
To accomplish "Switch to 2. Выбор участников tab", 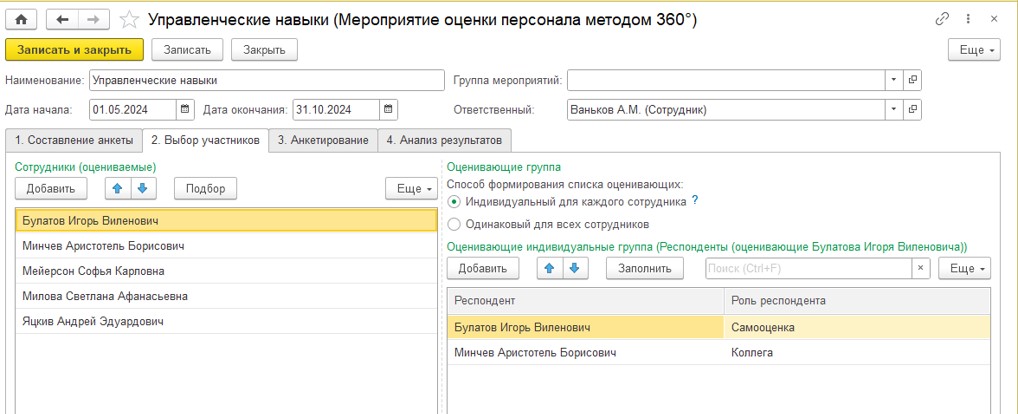I will [206, 140].
